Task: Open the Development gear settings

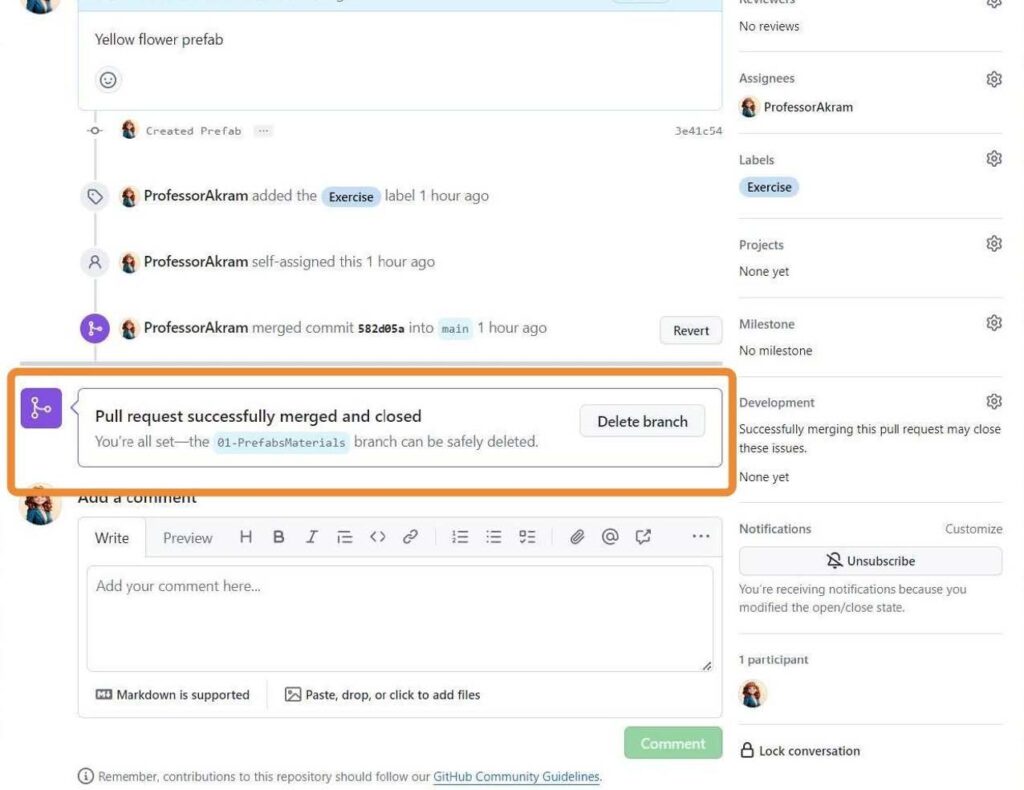Action: pyautogui.click(x=993, y=402)
